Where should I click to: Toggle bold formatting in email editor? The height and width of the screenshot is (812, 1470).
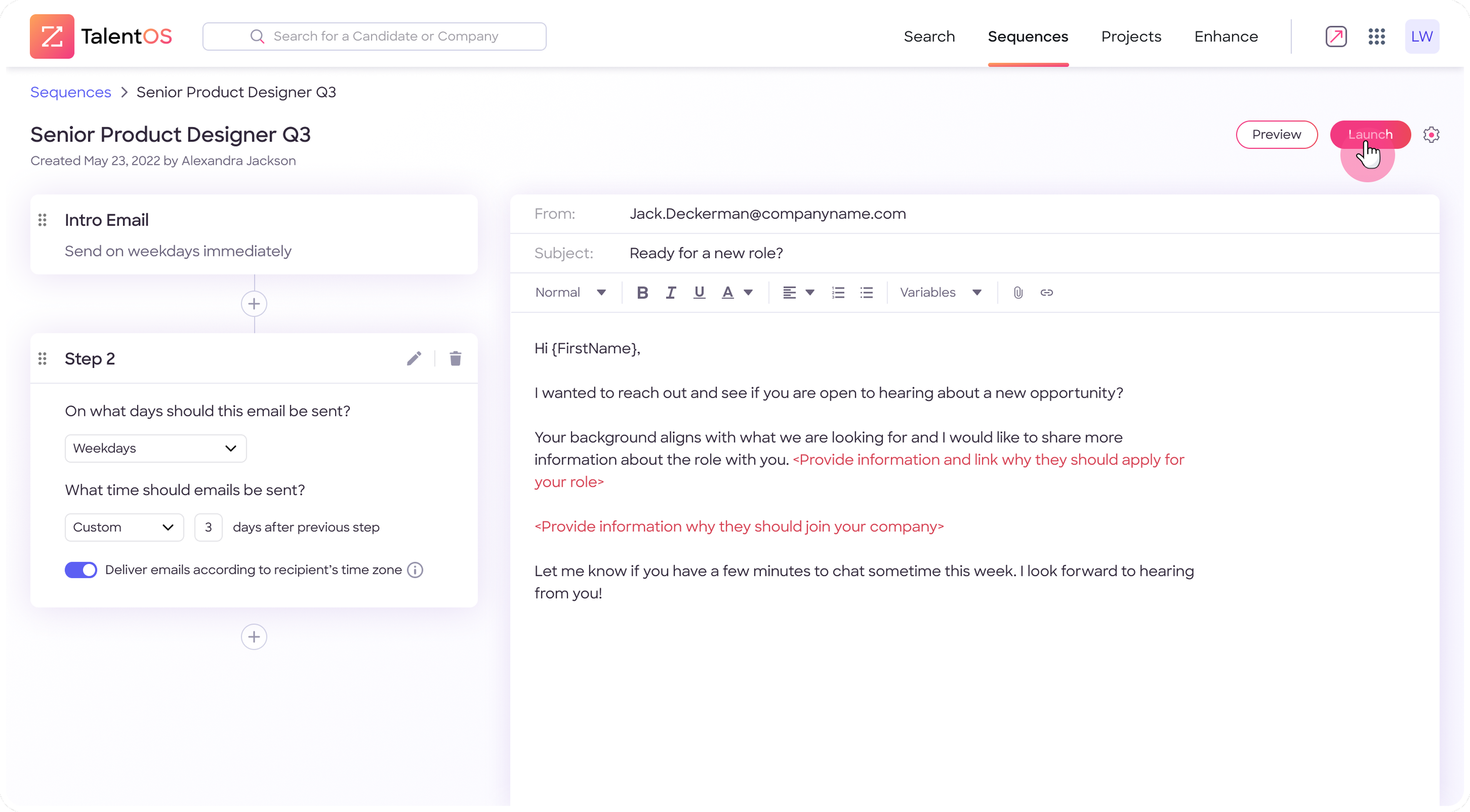point(642,292)
